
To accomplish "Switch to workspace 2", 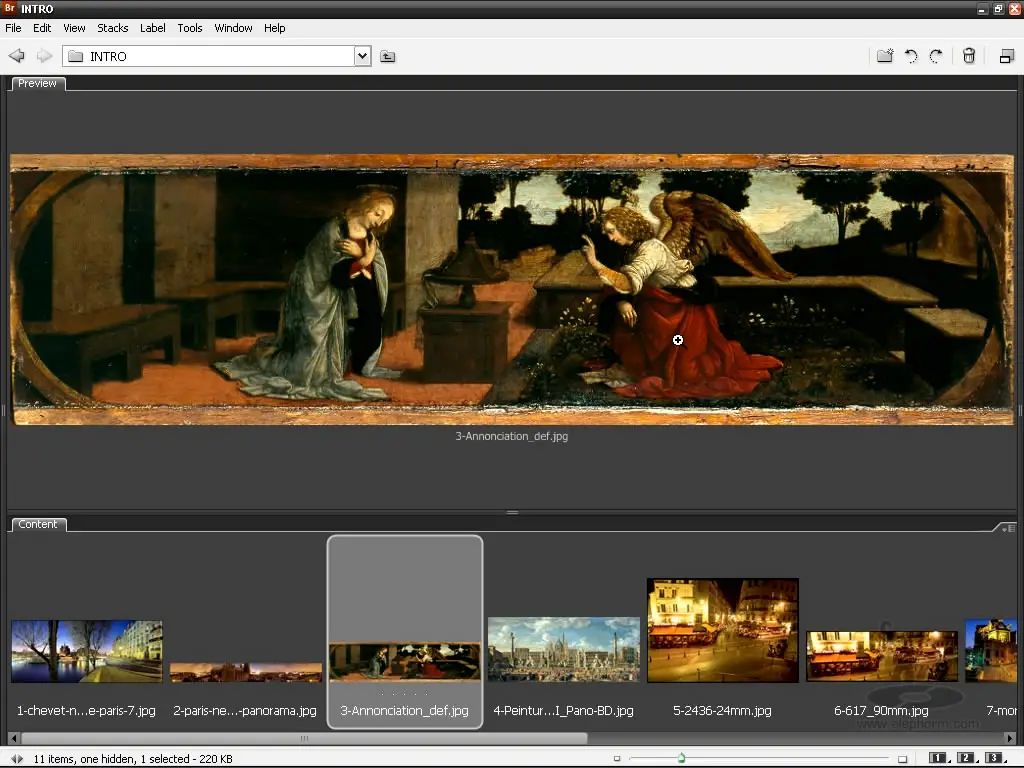I will click(x=967, y=758).
